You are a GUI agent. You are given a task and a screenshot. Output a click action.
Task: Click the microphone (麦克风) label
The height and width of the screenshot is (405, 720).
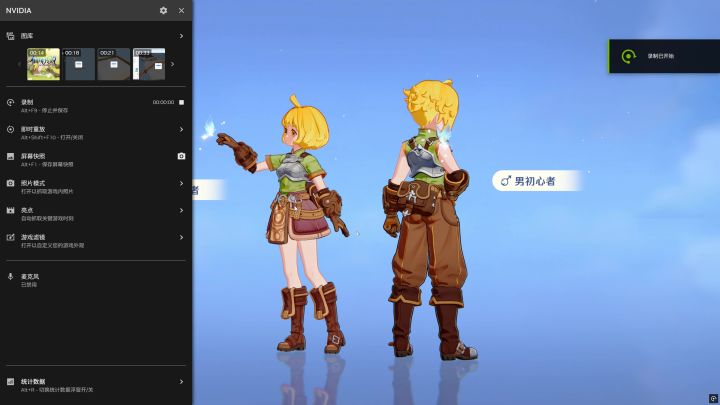pyautogui.click(x=30, y=276)
